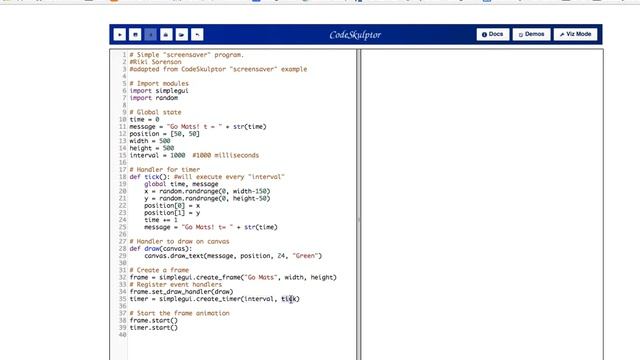Open the Docs page
The width and height of the screenshot is (640, 360).
click(493, 34)
